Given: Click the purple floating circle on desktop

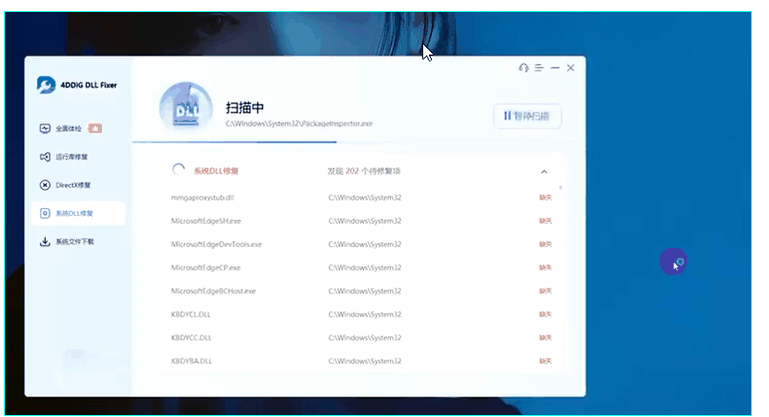Looking at the screenshot, I should [673, 261].
